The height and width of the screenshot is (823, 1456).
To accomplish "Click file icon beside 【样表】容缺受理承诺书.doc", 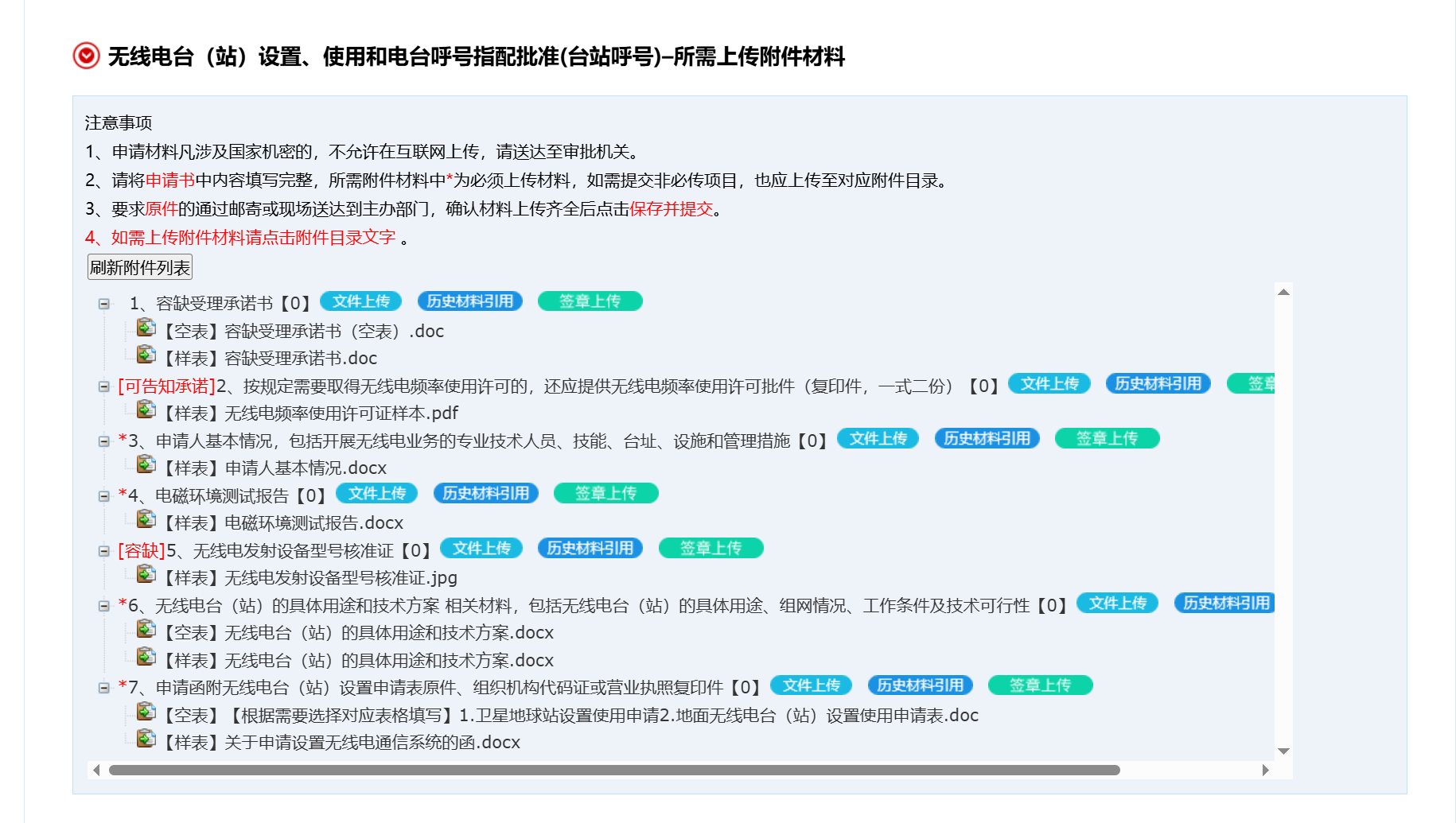I will click(146, 355).
